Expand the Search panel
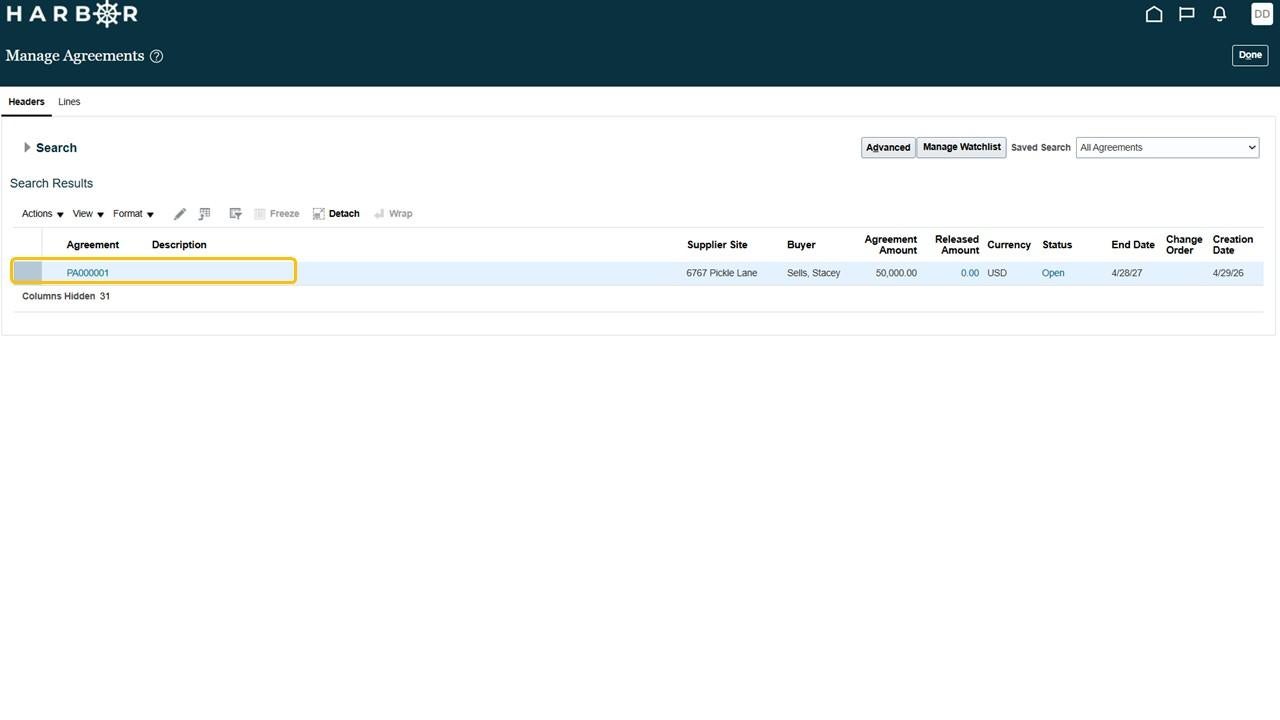This screenshot has width=1280, height=720. 27,148
